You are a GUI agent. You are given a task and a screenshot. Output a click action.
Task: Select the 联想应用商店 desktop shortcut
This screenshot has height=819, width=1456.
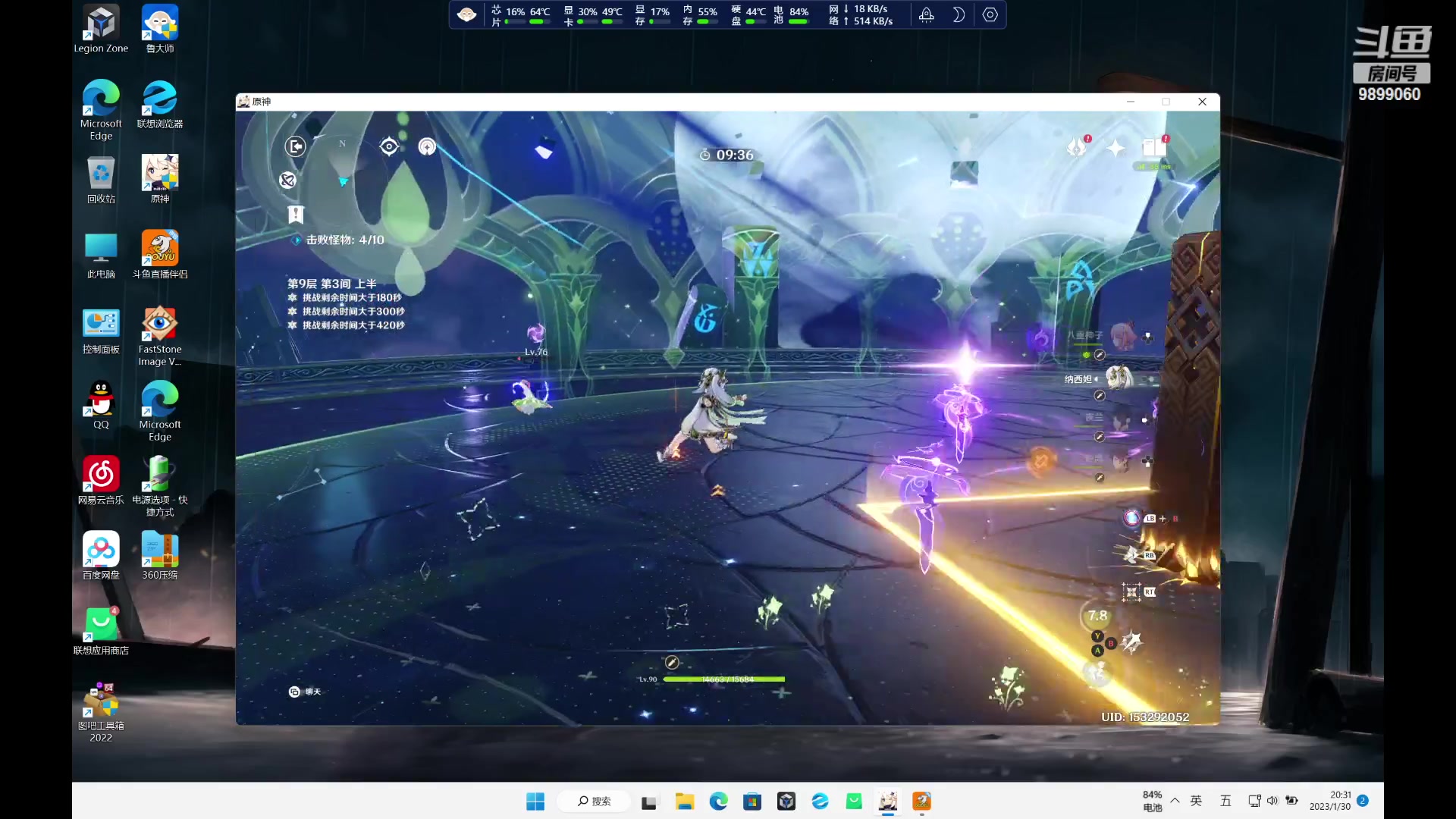[x=101, y=631]
